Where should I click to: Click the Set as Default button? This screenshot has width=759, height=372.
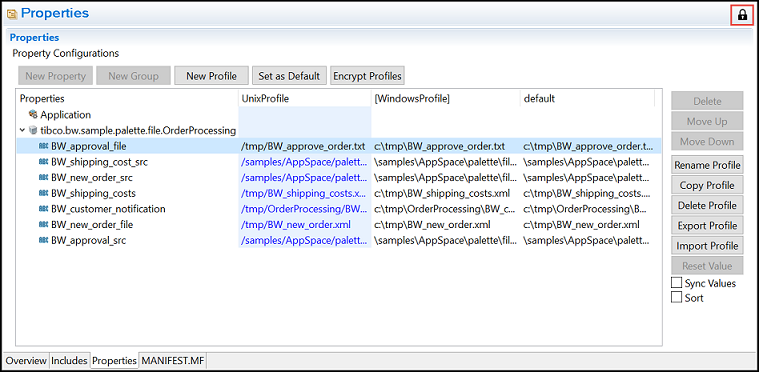coord(289,76)
